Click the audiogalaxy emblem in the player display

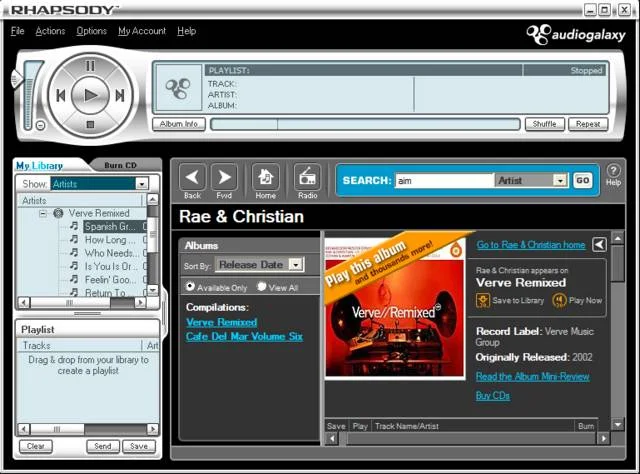tap(179, 88)
